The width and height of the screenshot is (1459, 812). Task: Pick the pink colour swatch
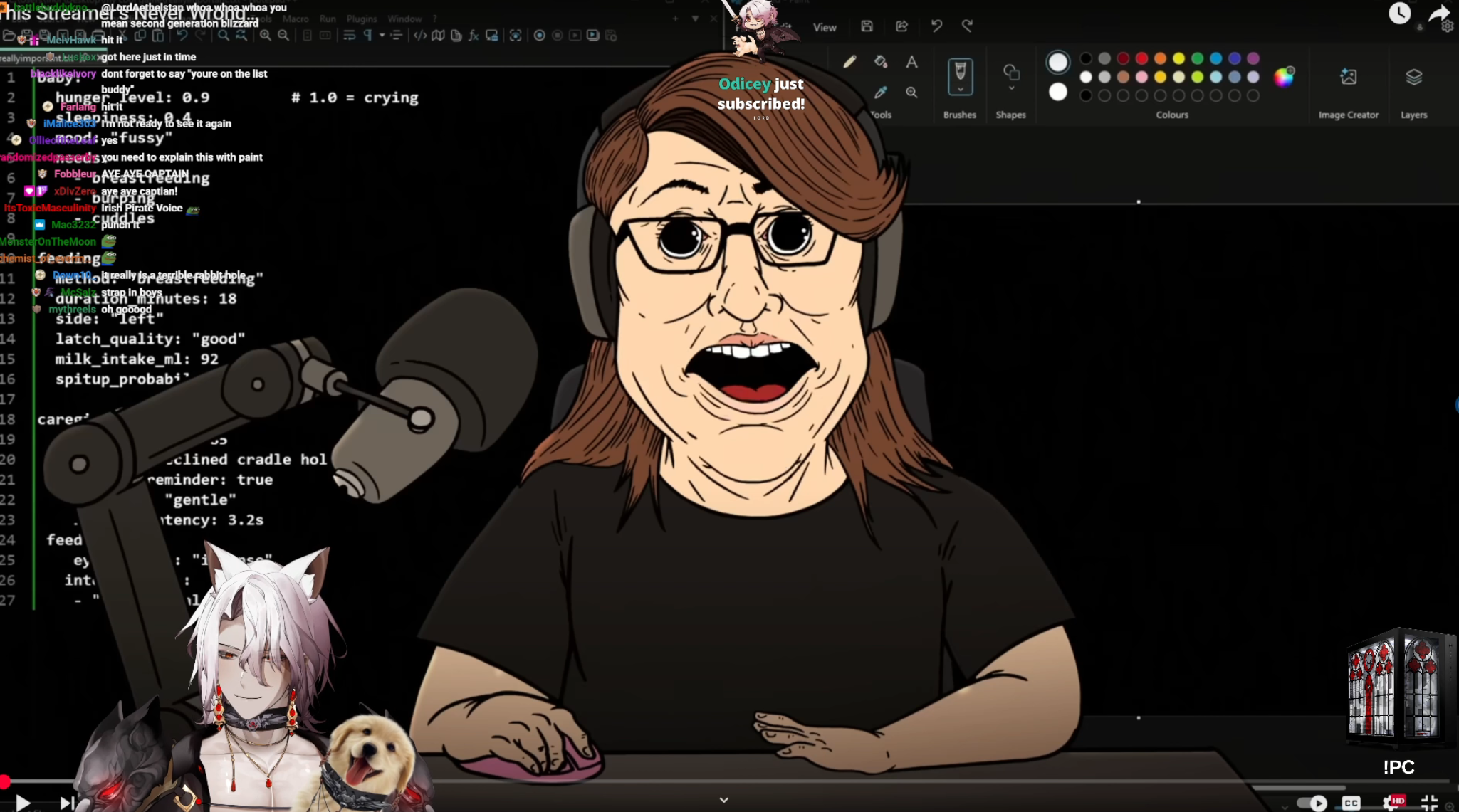pos(1141,77)
